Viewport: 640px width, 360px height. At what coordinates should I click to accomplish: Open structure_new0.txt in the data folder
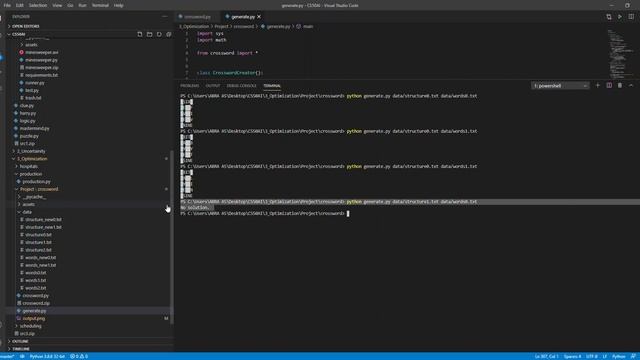(x=43, y=220)
